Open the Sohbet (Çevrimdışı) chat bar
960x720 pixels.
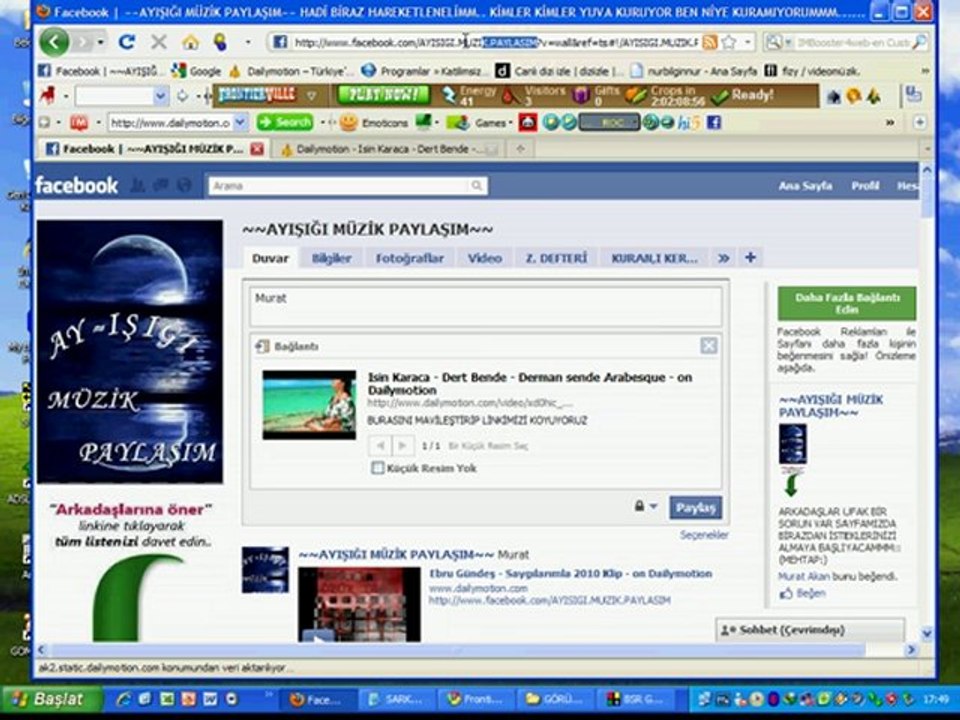809,629
